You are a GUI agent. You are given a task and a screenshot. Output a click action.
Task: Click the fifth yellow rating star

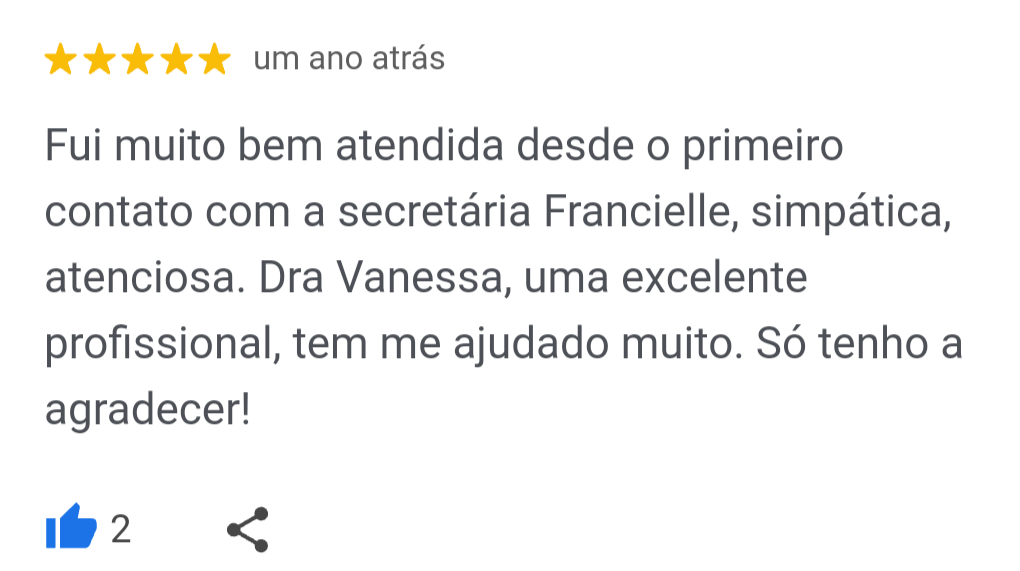click(x=213, y=60)
